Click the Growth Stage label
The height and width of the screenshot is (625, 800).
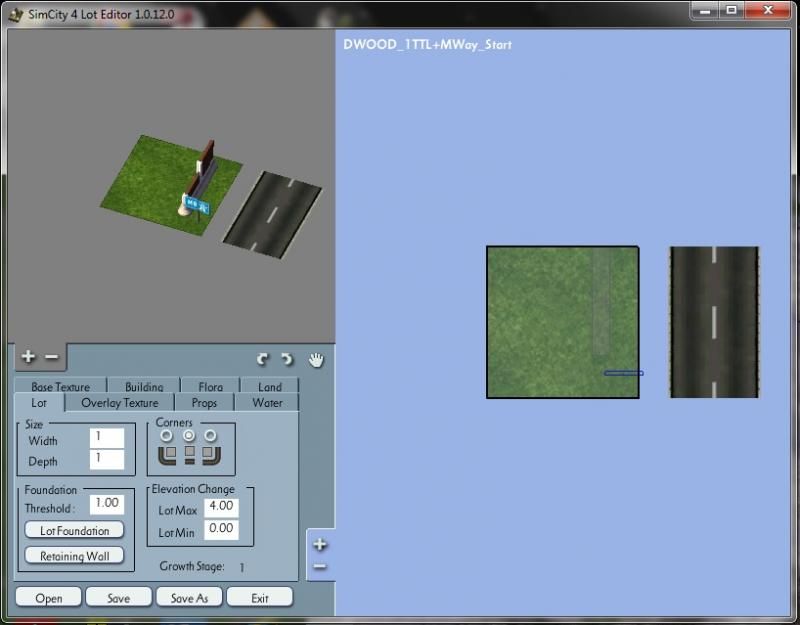(192, 566)
